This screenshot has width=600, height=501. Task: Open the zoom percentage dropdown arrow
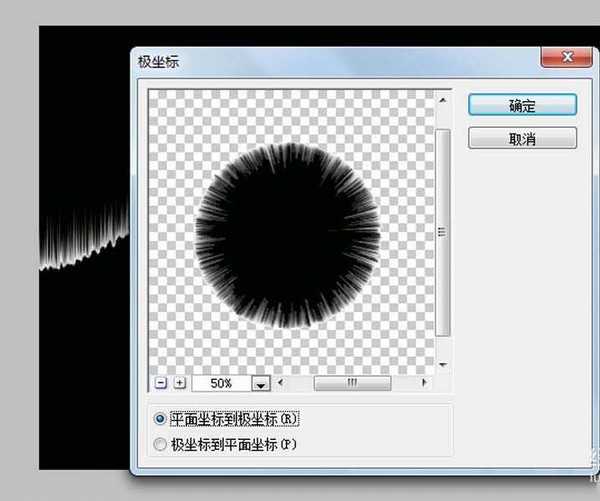[261, 384]
